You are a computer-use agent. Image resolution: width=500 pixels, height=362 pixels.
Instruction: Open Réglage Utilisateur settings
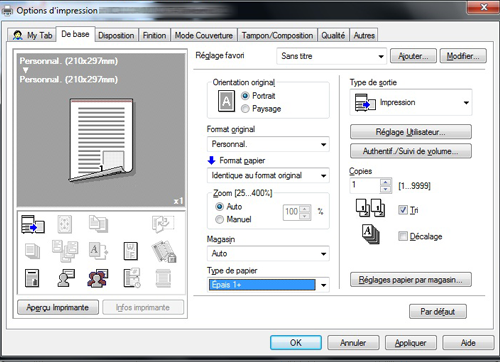[411, 132]
